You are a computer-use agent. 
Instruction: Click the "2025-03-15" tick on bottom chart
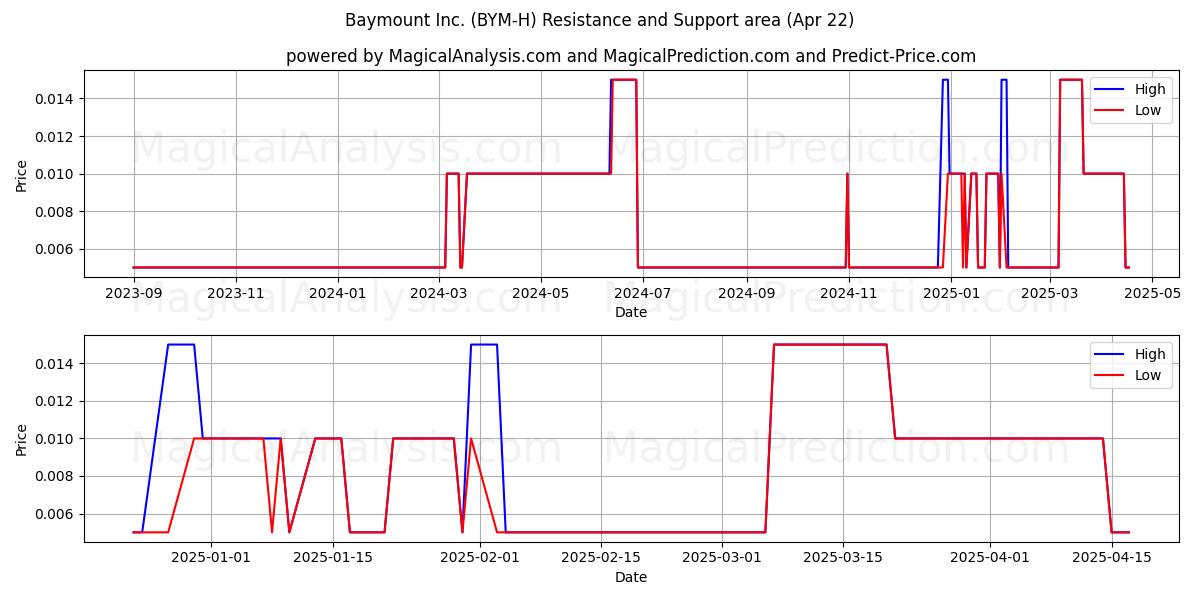pyautogui.click(x=842, y=558)
